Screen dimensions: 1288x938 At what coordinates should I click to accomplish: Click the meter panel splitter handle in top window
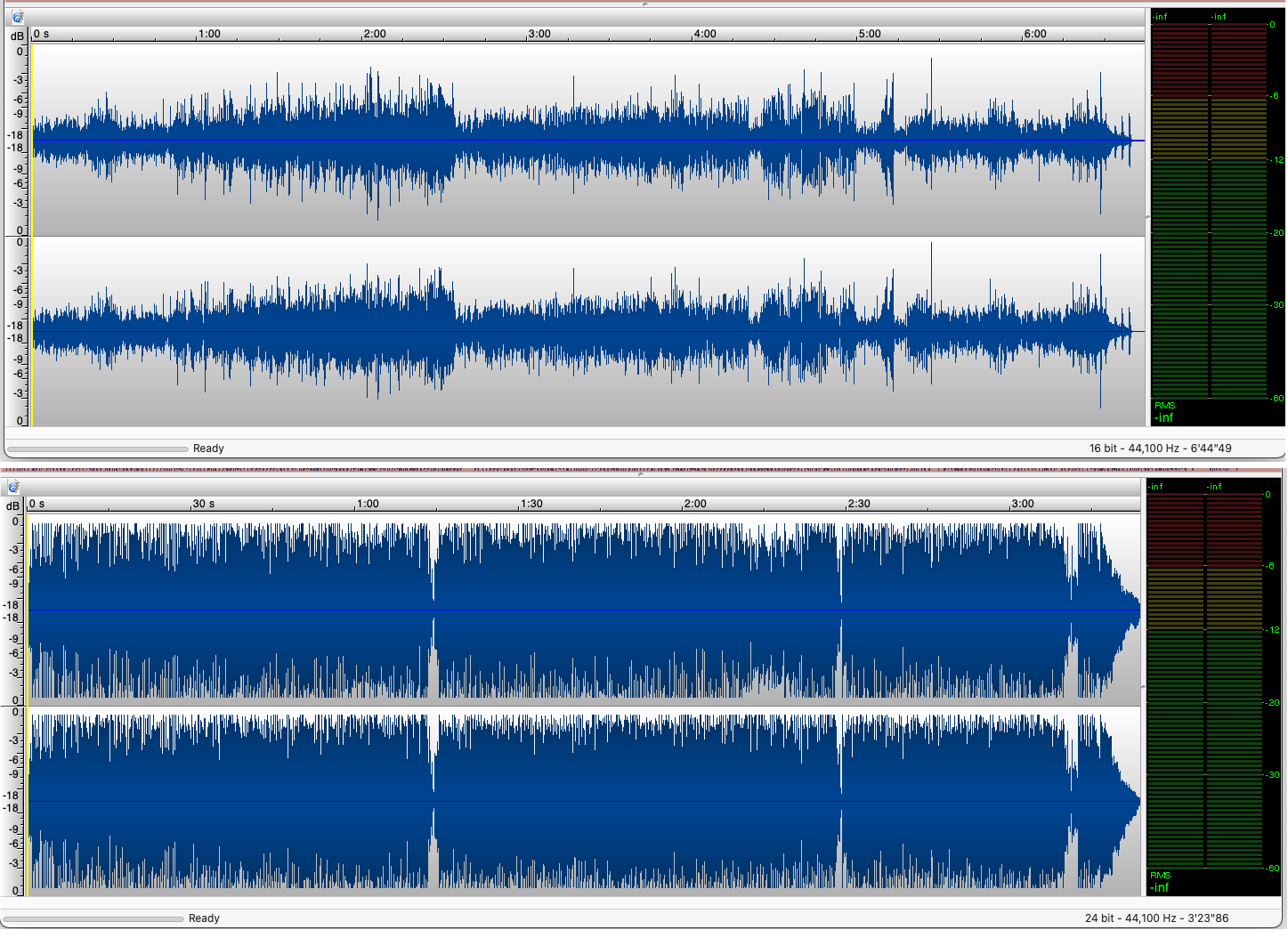coord(1147,216)
